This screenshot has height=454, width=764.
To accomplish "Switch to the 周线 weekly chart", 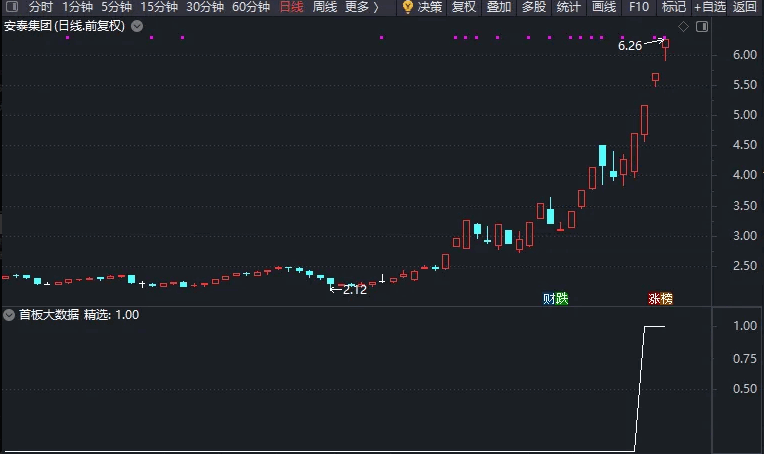I will click(325, 7).
